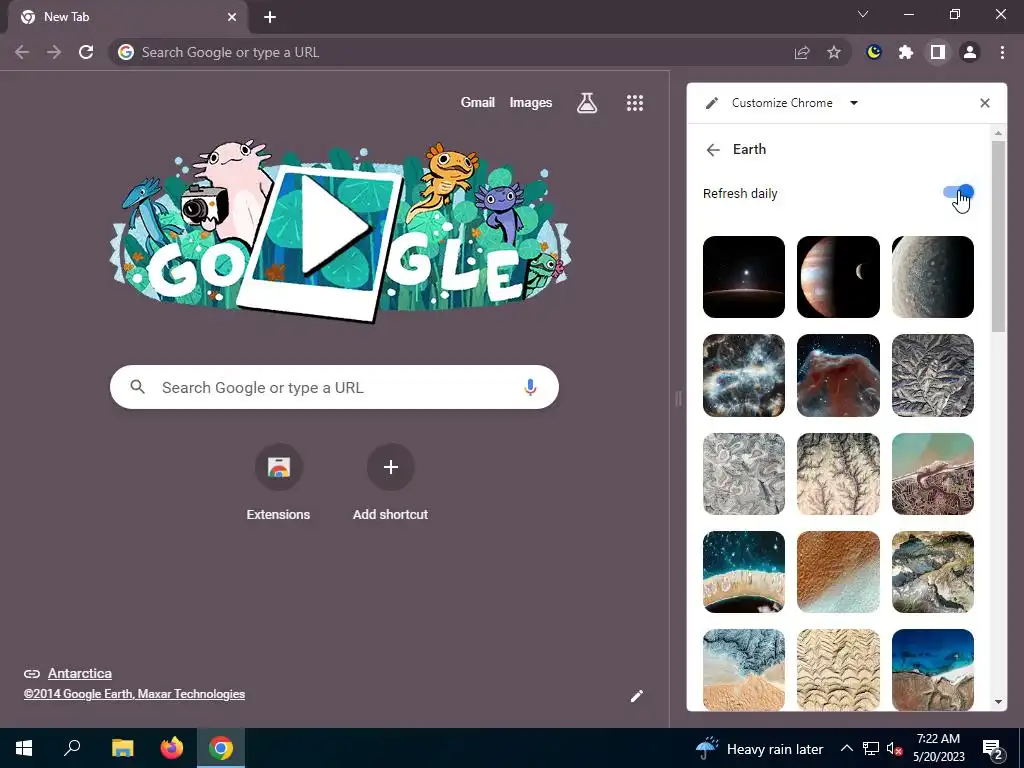Select the rocky islands aerial thumbnail

(933, 572)
